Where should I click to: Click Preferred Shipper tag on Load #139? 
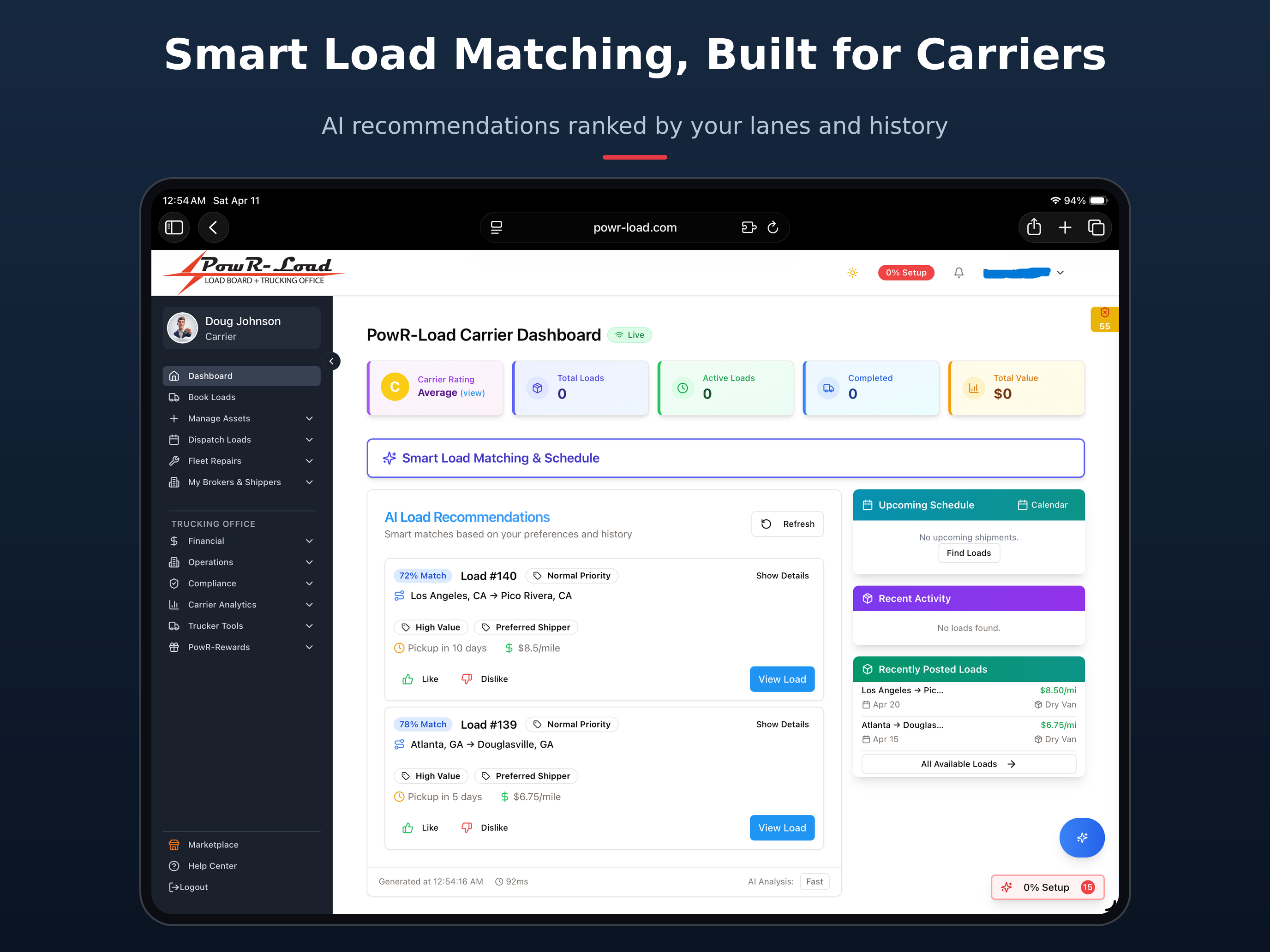click(x=526, y=776)
